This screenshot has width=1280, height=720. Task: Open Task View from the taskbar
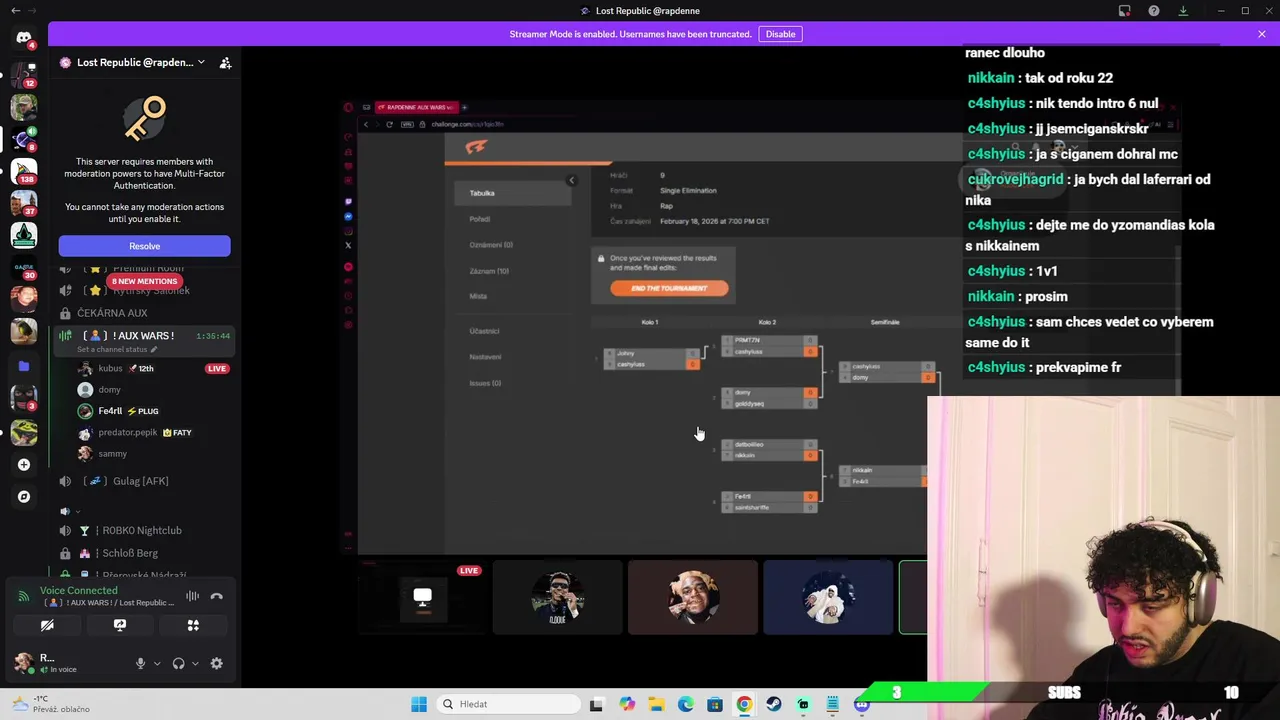[x=597, y=704]
